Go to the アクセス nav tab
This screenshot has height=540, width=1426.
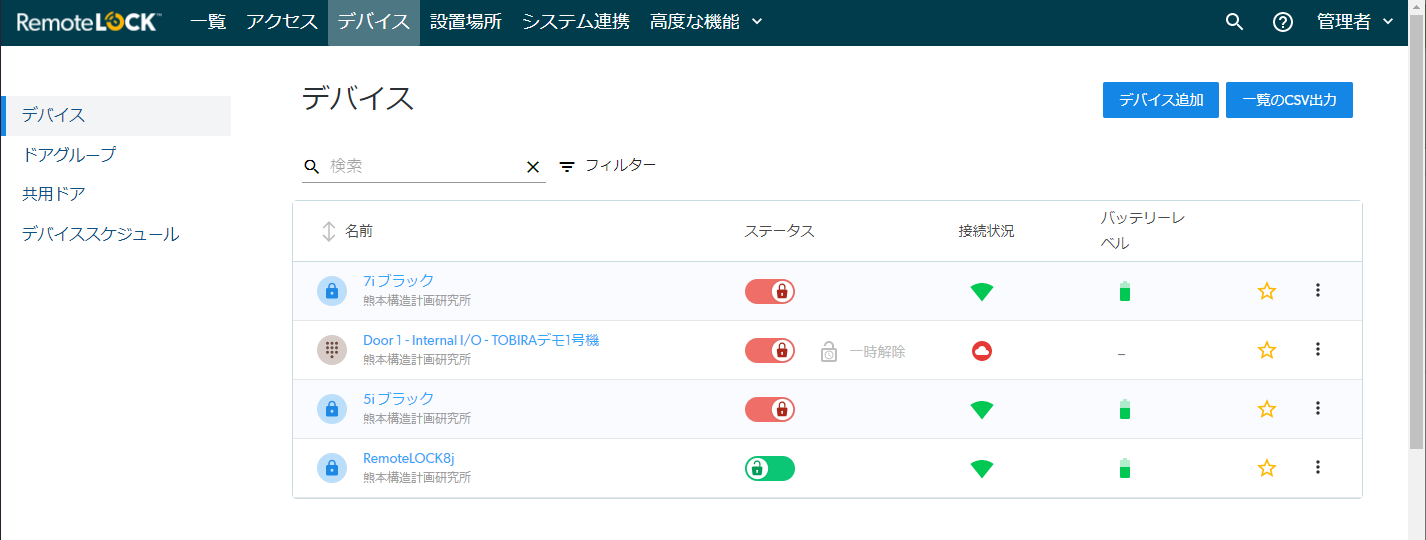[x=282, y=22]
